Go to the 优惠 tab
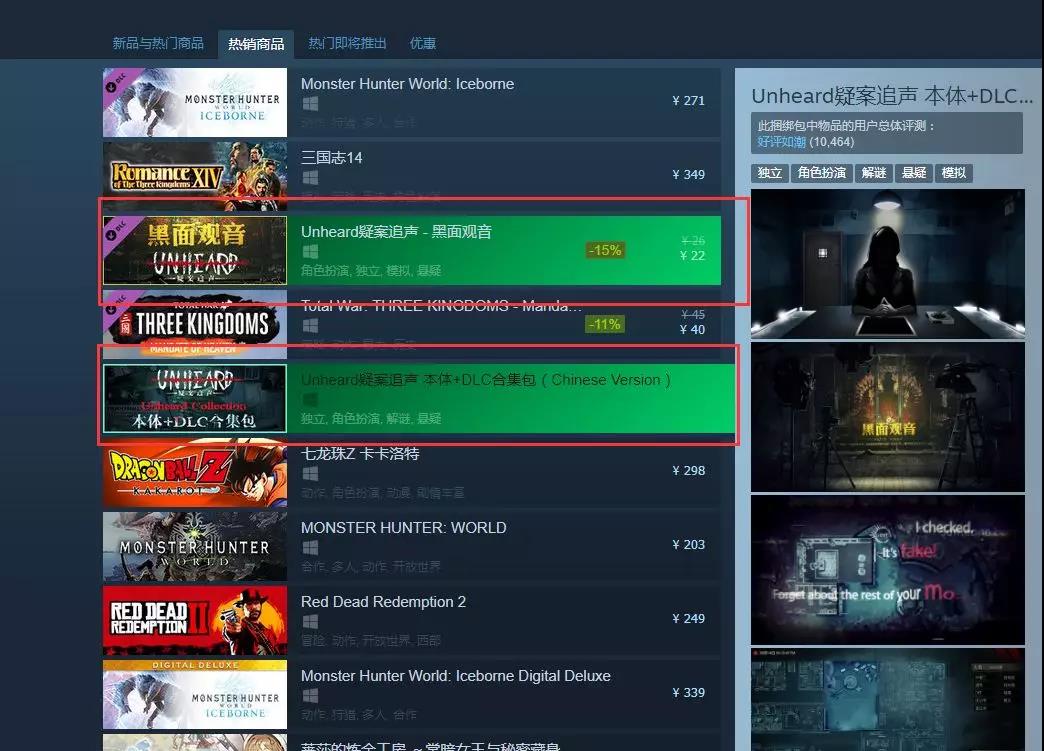Screen dimensions: 1044x751 (423, 43)
